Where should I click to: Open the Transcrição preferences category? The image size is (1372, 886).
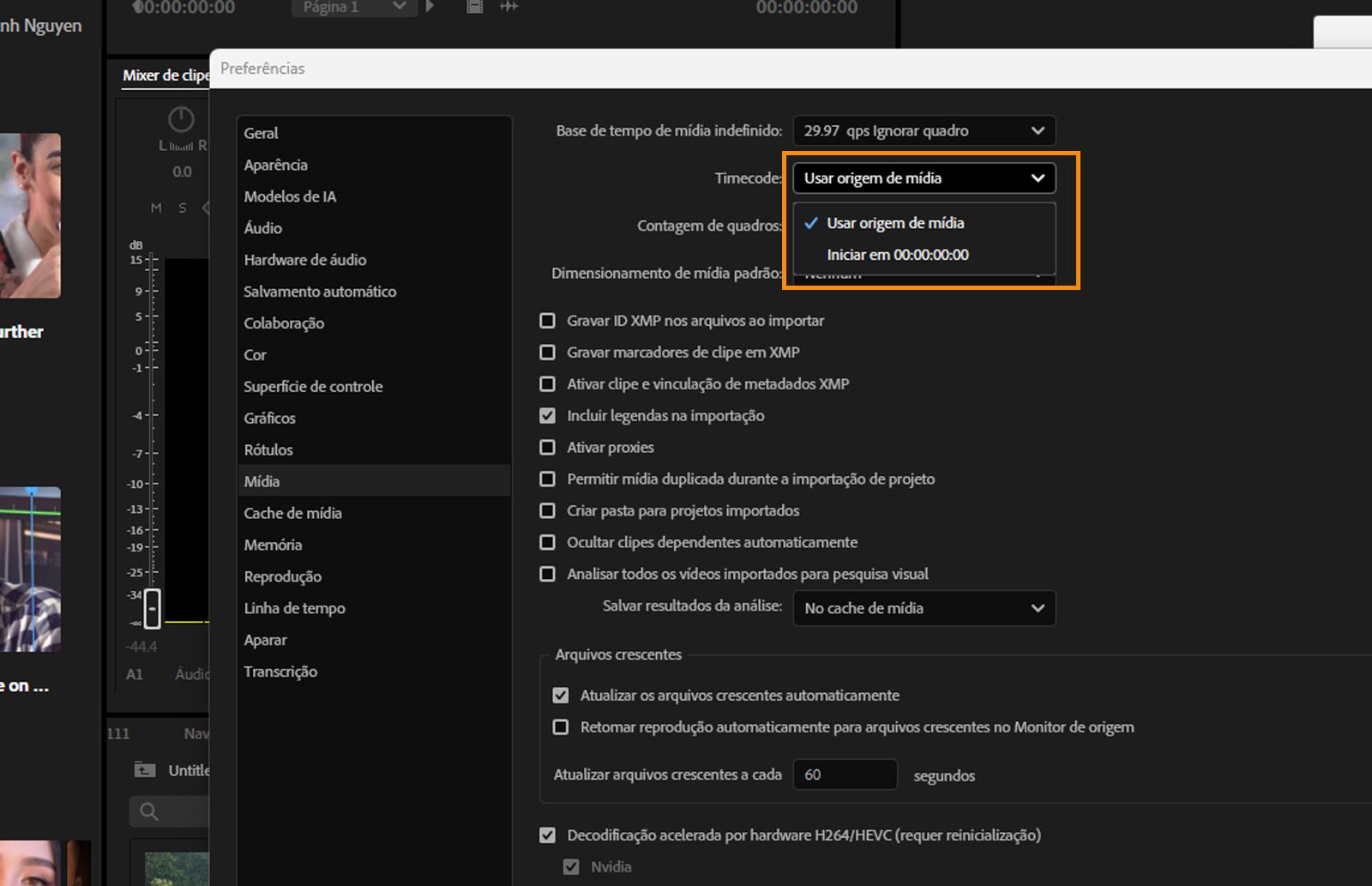click(280, 671)
